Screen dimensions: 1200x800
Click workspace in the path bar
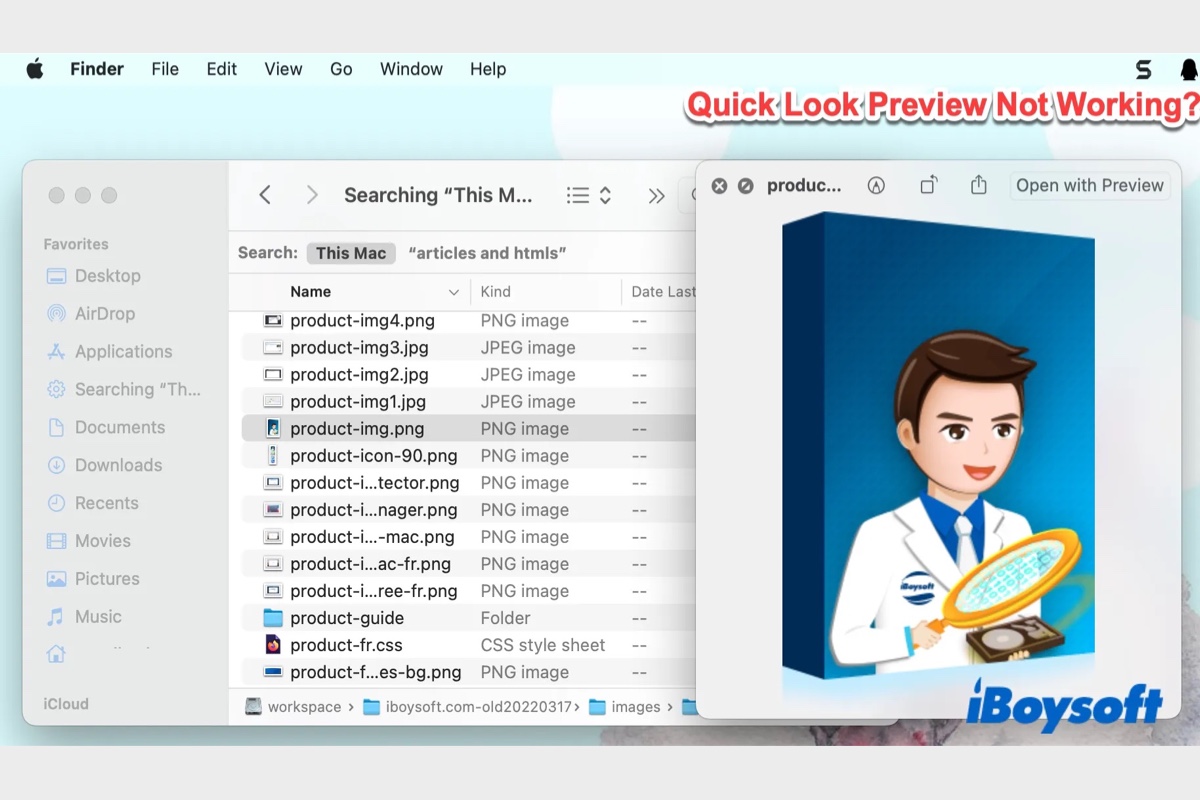(x=304, y=707)
